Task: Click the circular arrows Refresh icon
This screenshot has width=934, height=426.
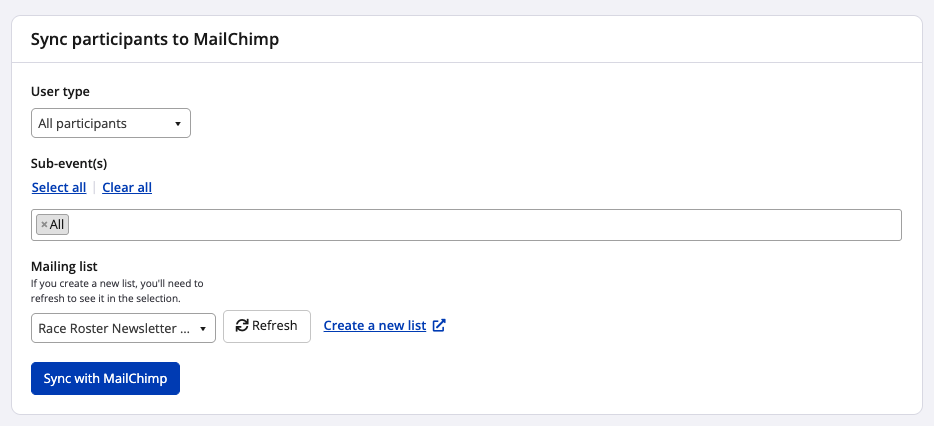Action: click(x=242, y=326)
